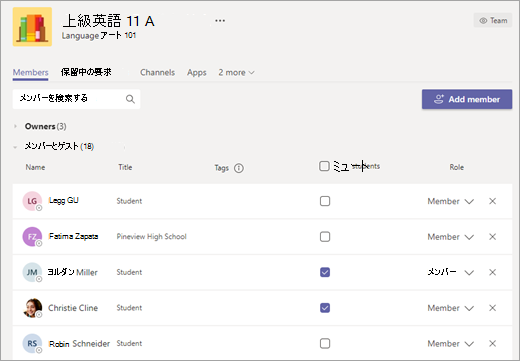
Task: Remove Fatima Zapata with the X icon
Action: pyautogui.click(x=493, y=237)
